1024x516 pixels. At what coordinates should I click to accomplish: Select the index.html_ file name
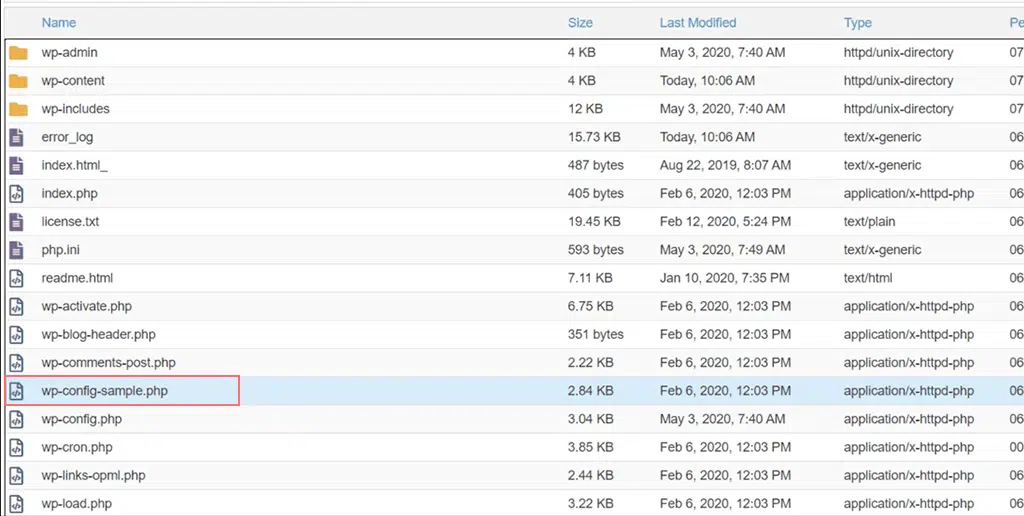tap(74, 165)
